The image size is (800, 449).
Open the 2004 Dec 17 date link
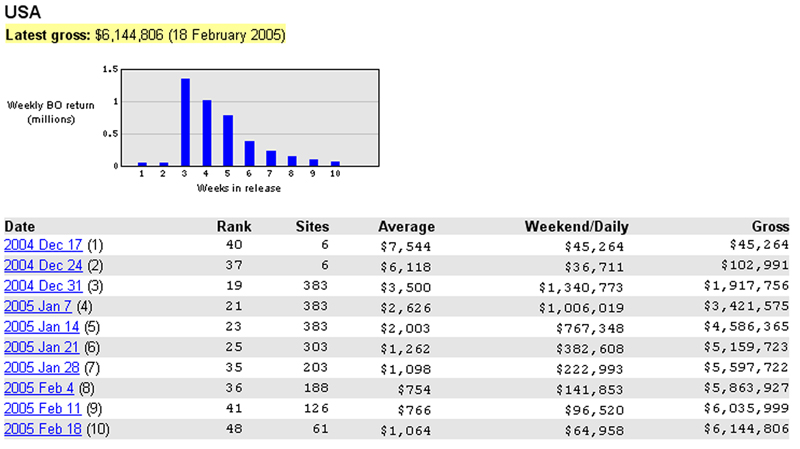pos(43,245)
